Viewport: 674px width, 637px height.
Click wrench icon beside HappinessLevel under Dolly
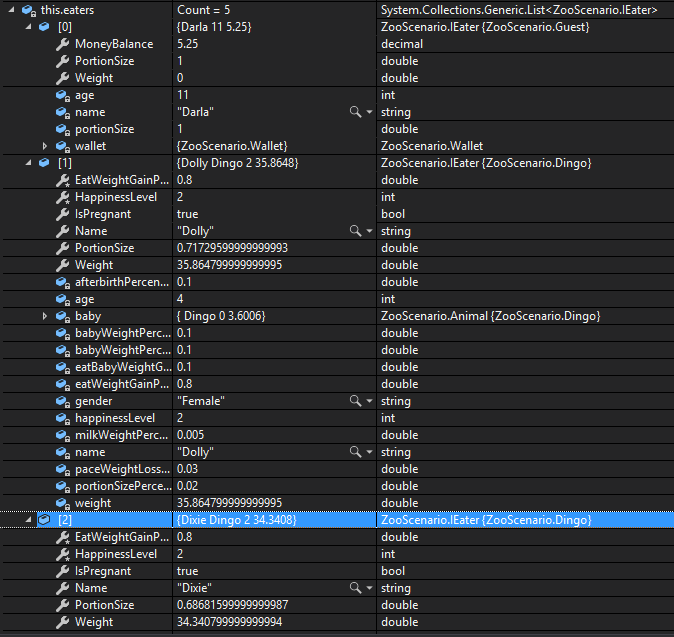[63, 197]
